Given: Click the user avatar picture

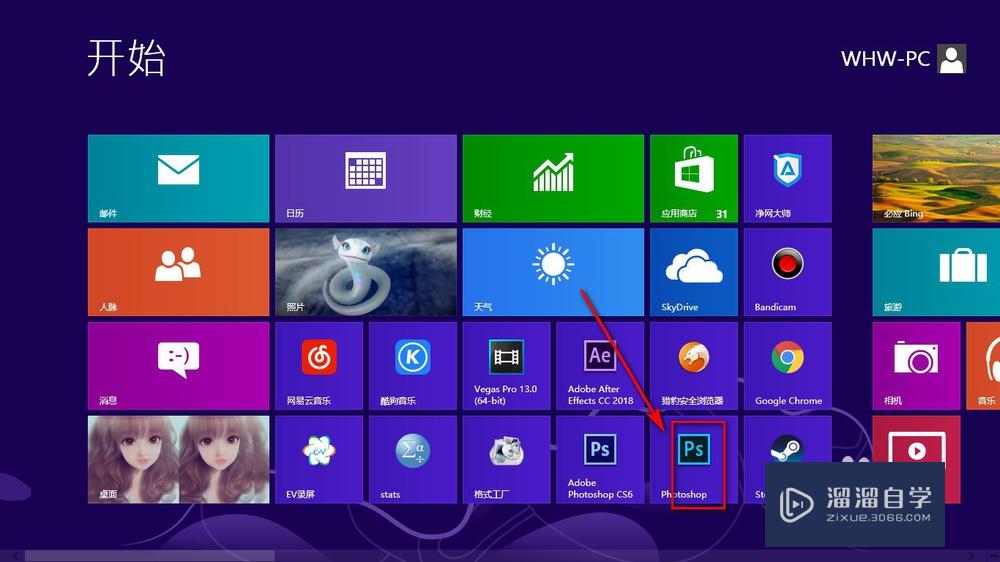Looking at the screenshot, I should click(x=952, y=59).
